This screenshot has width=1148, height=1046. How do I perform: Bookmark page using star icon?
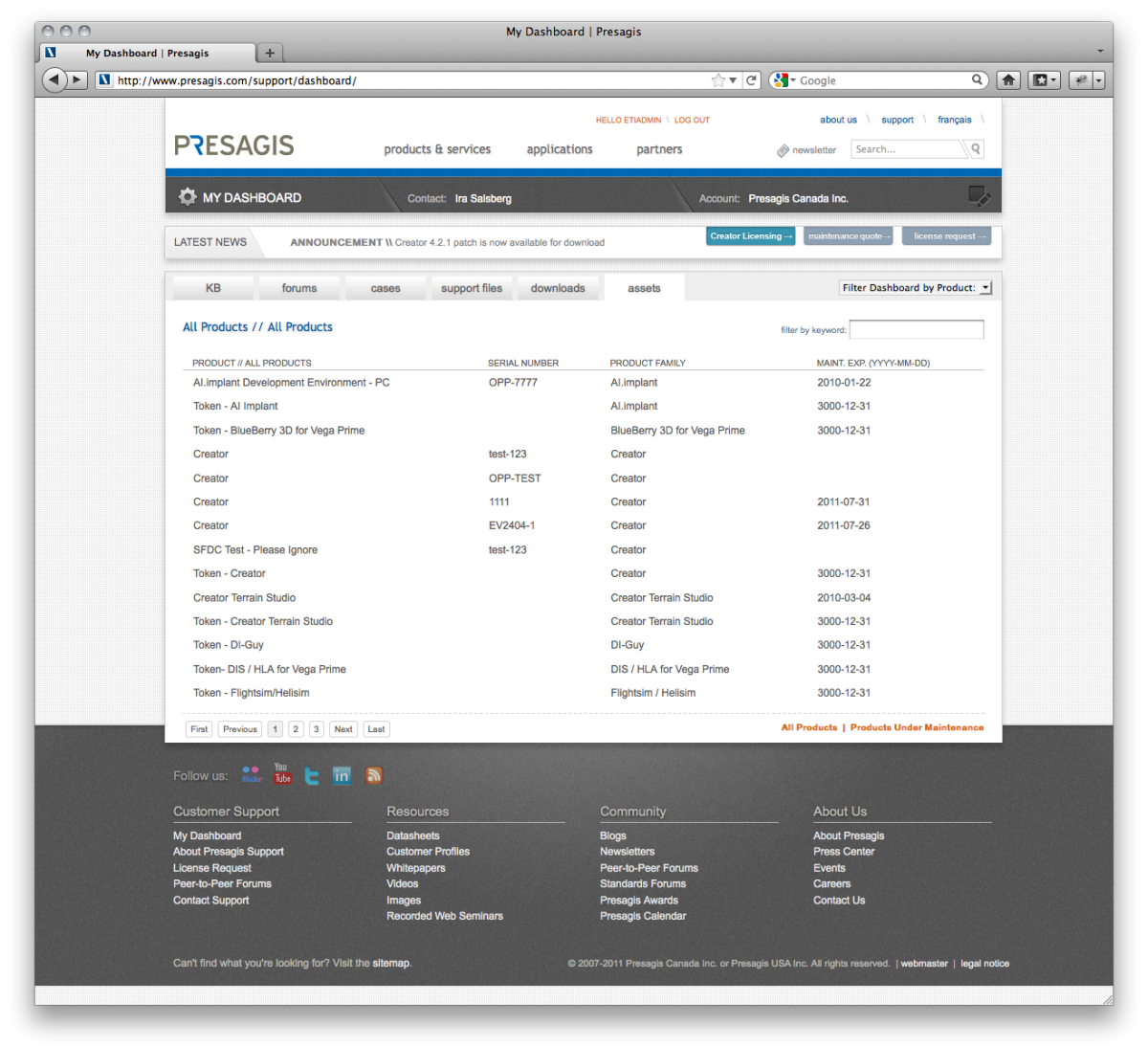coord(718,80)
